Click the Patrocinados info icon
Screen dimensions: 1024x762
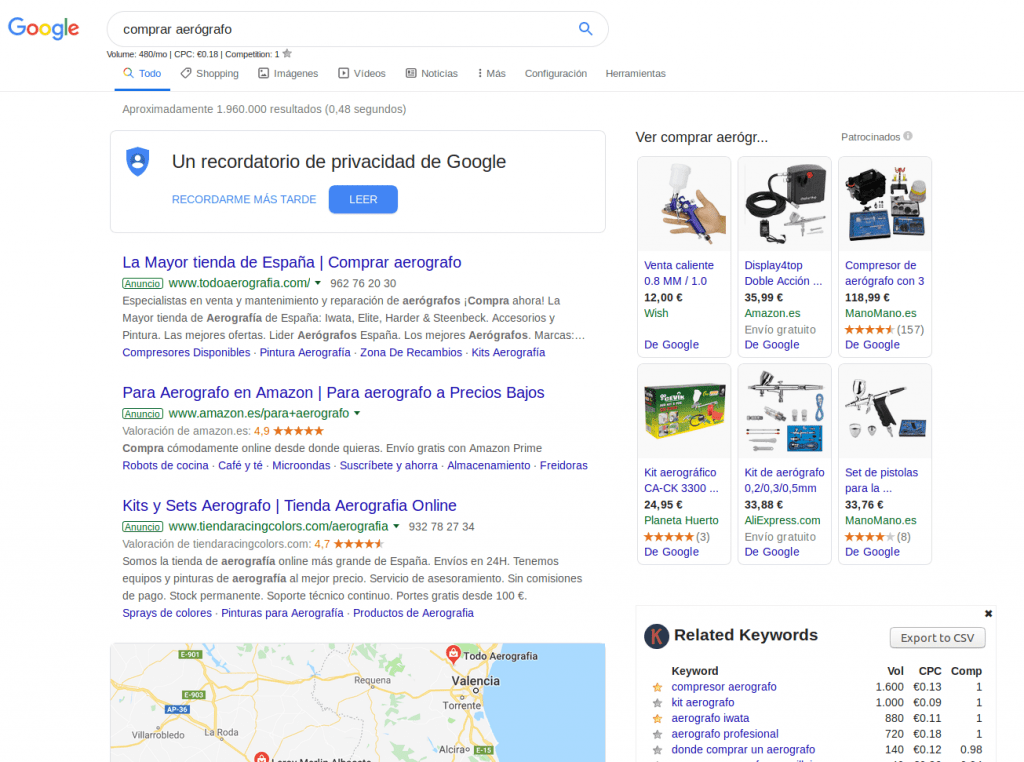908,136
